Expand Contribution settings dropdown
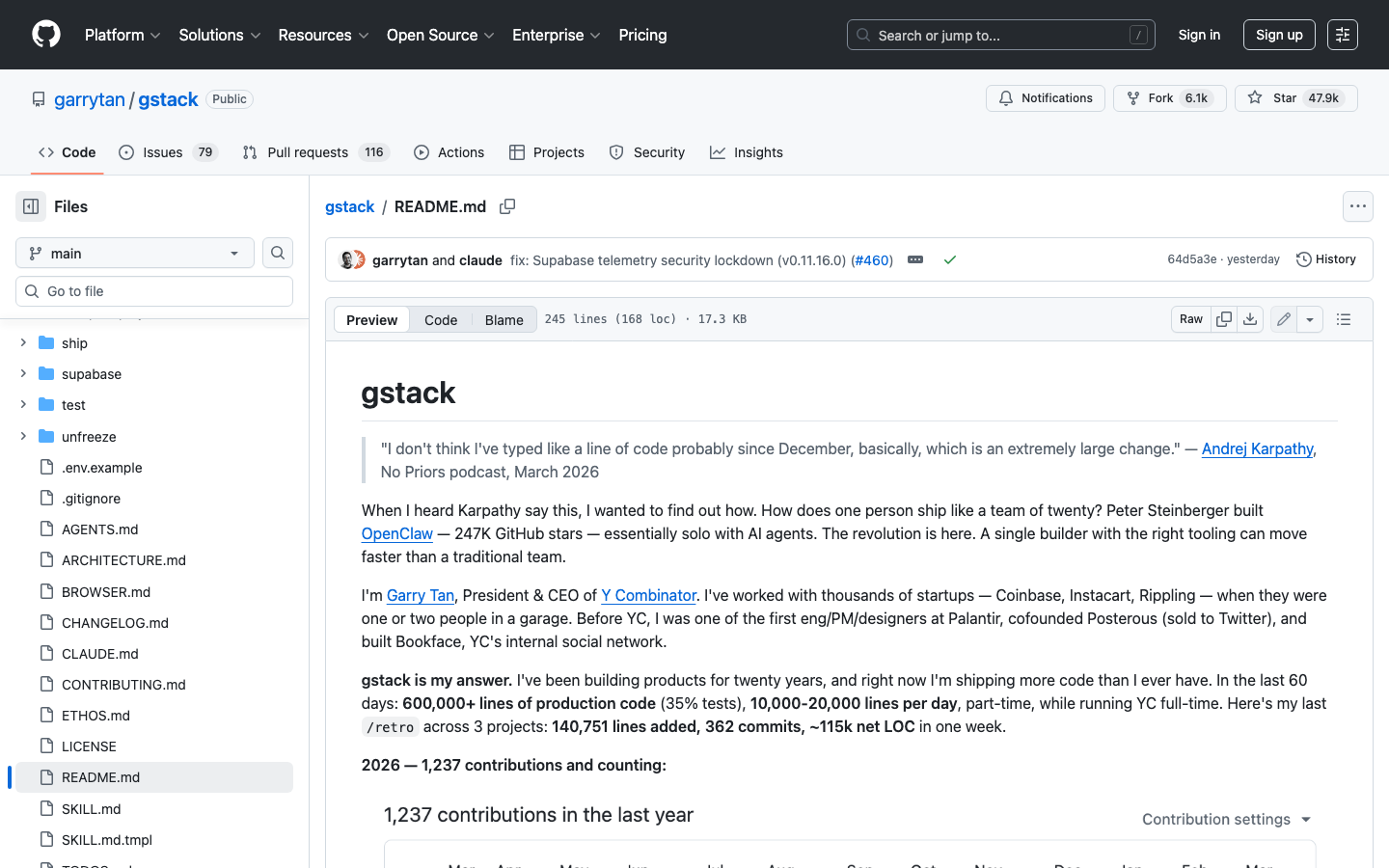 [x=1227, y=819]
